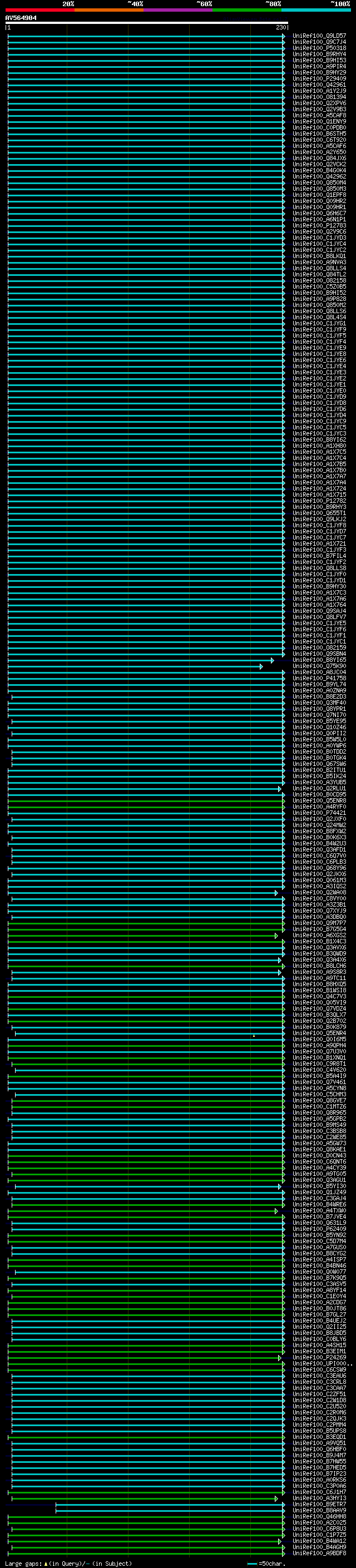Open hit UniRef100_P50318
Image resolution: width=356 pixels, height=1568 pixels.
tap(319, 48)
